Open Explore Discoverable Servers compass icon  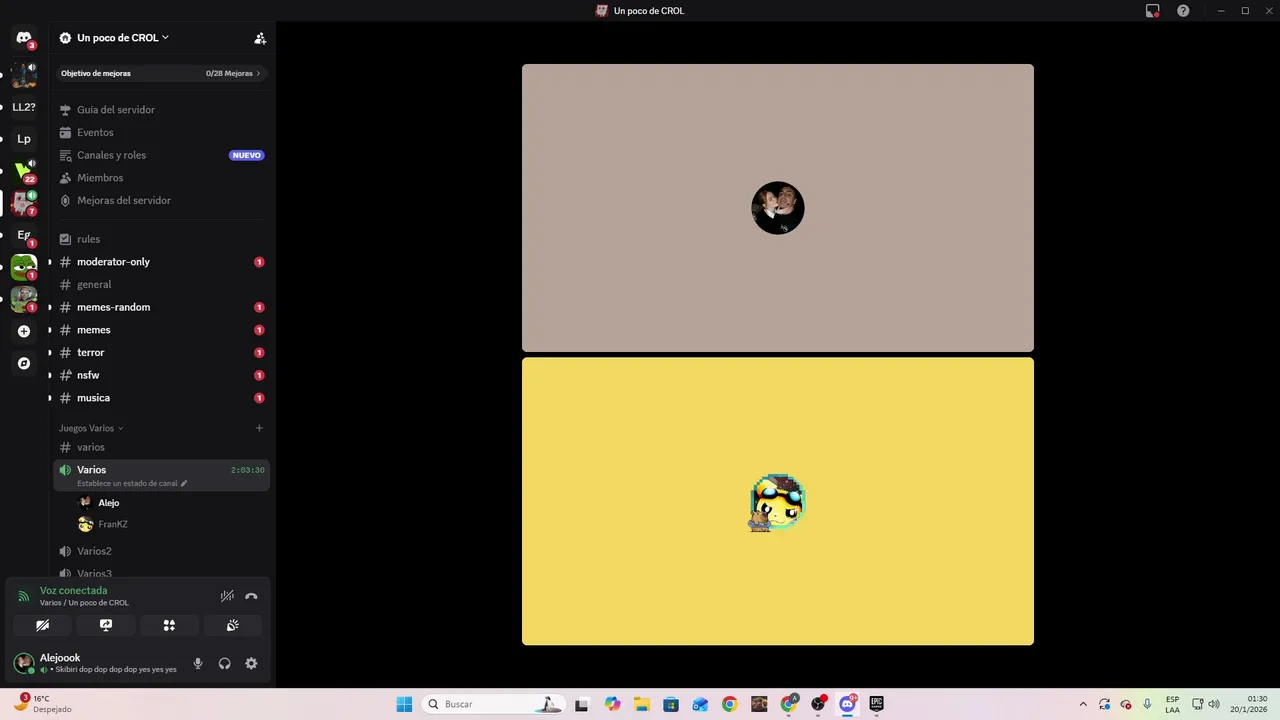tap(24, 363)
